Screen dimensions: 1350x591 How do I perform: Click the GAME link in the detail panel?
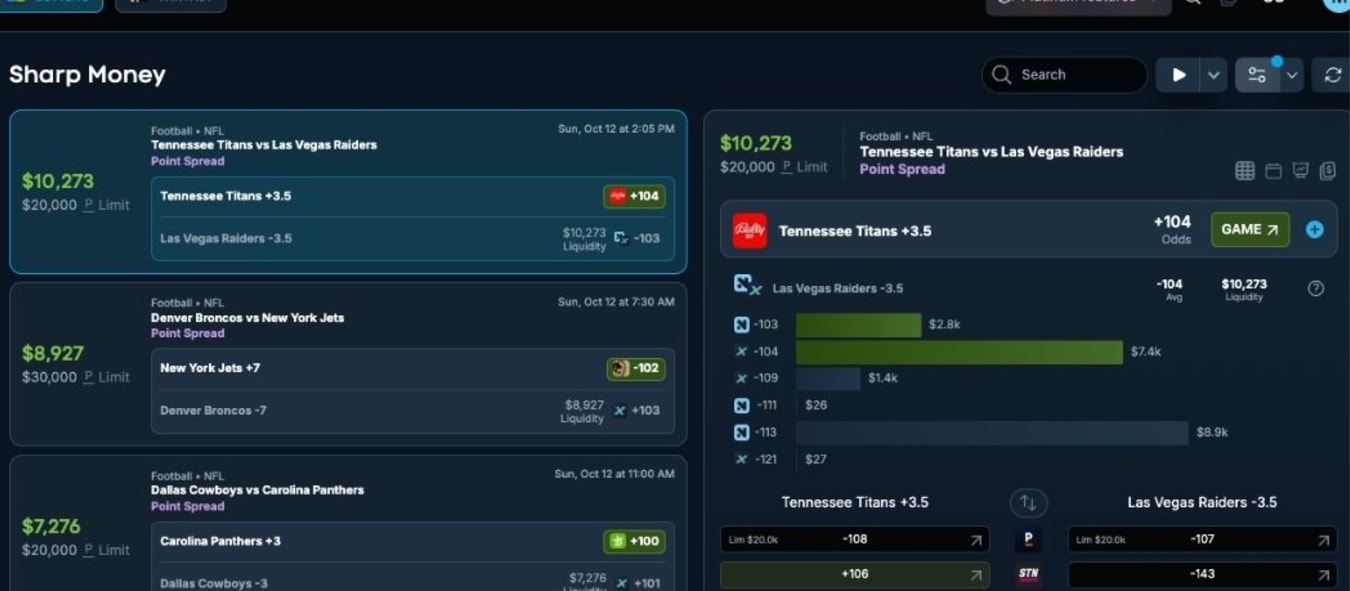tap(1249, 229)
